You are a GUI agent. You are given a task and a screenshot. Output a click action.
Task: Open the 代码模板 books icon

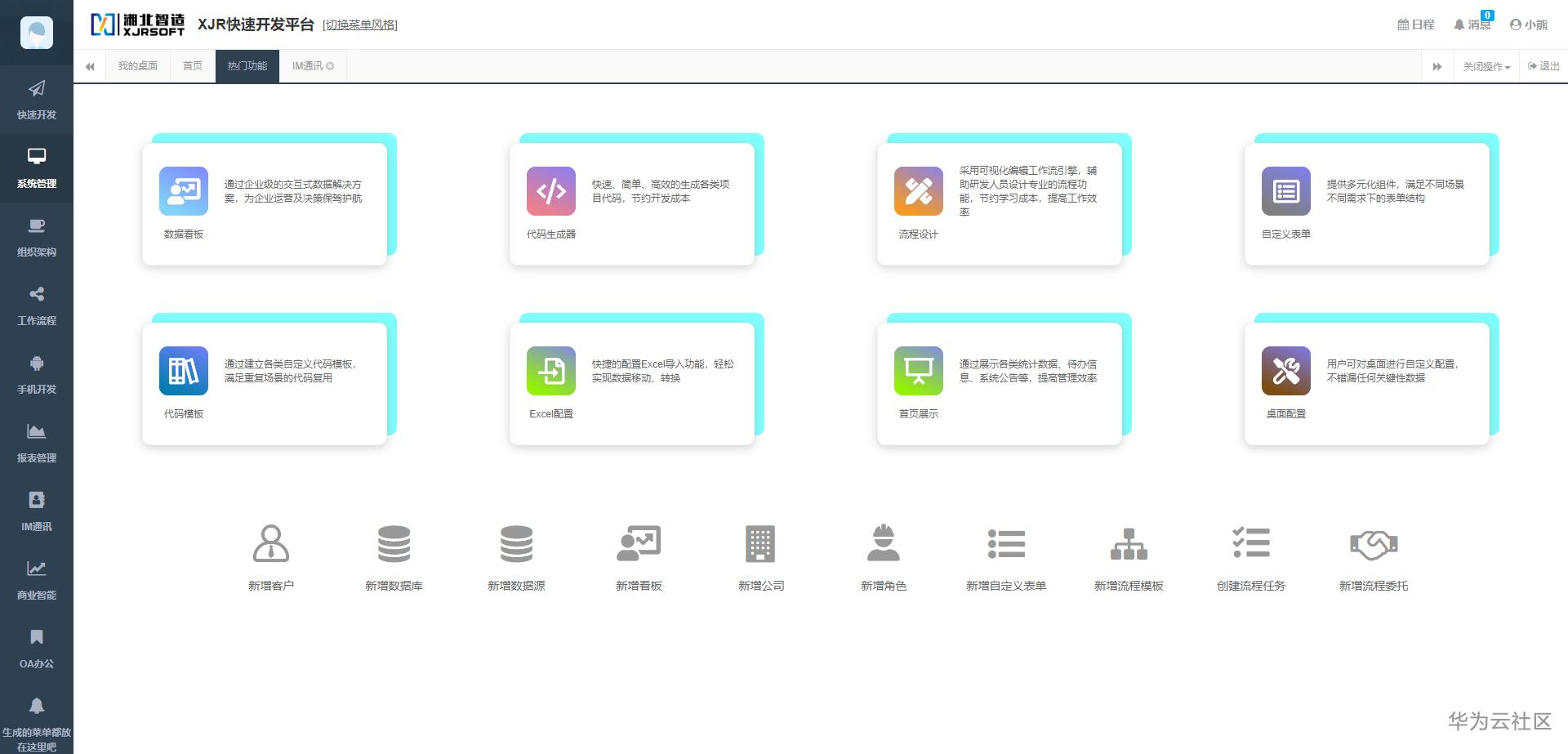184,371
